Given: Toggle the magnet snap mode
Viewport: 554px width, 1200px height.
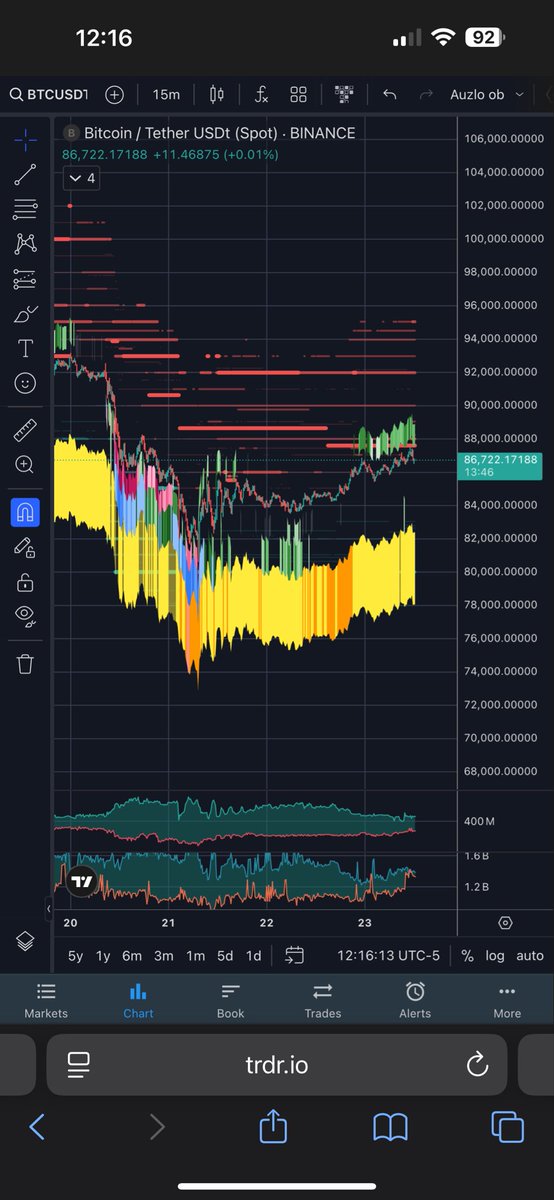Looking at the screenshot, I should [x=25, y=513].
